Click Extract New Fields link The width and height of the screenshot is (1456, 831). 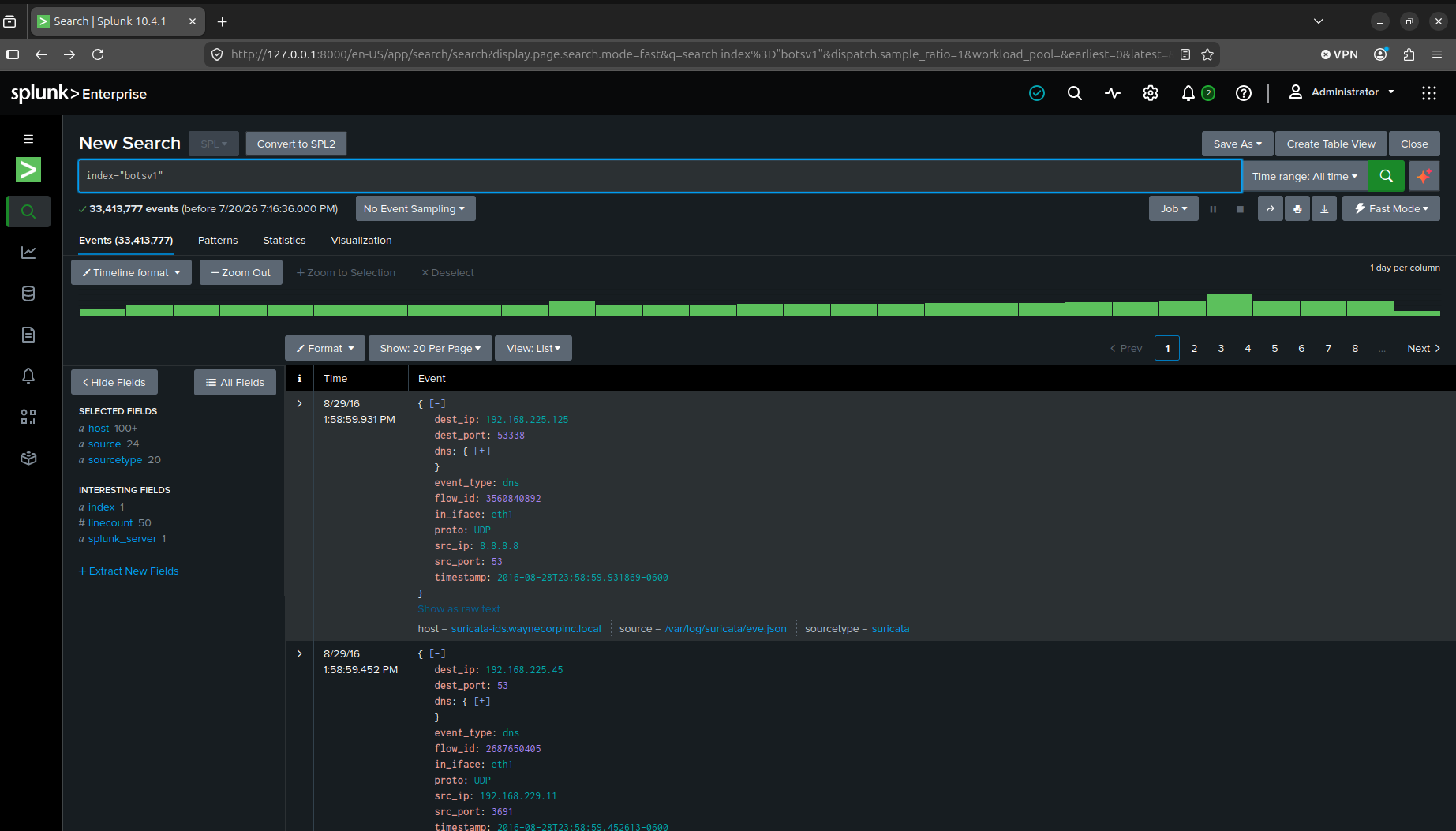[x=129, y=571]
